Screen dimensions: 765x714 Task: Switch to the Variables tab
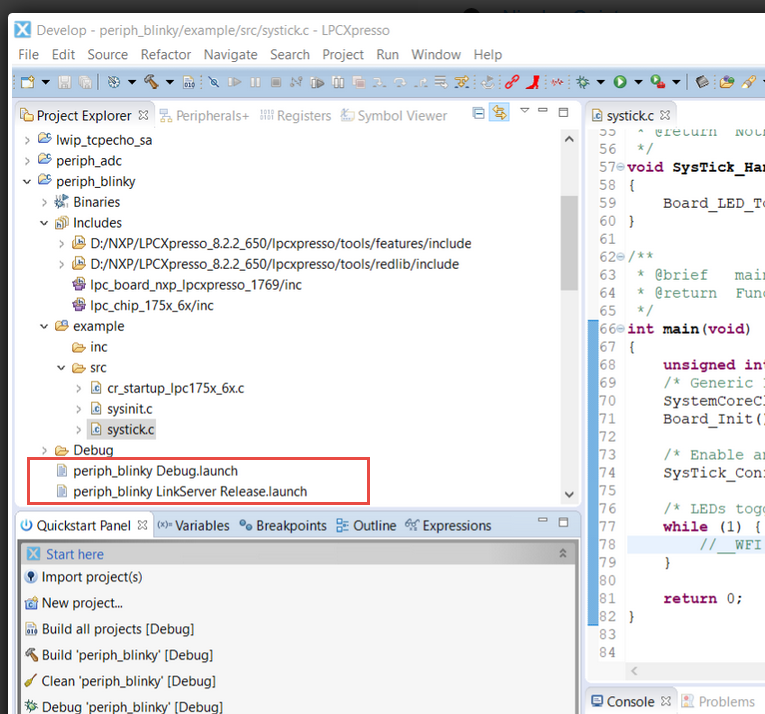193,526
